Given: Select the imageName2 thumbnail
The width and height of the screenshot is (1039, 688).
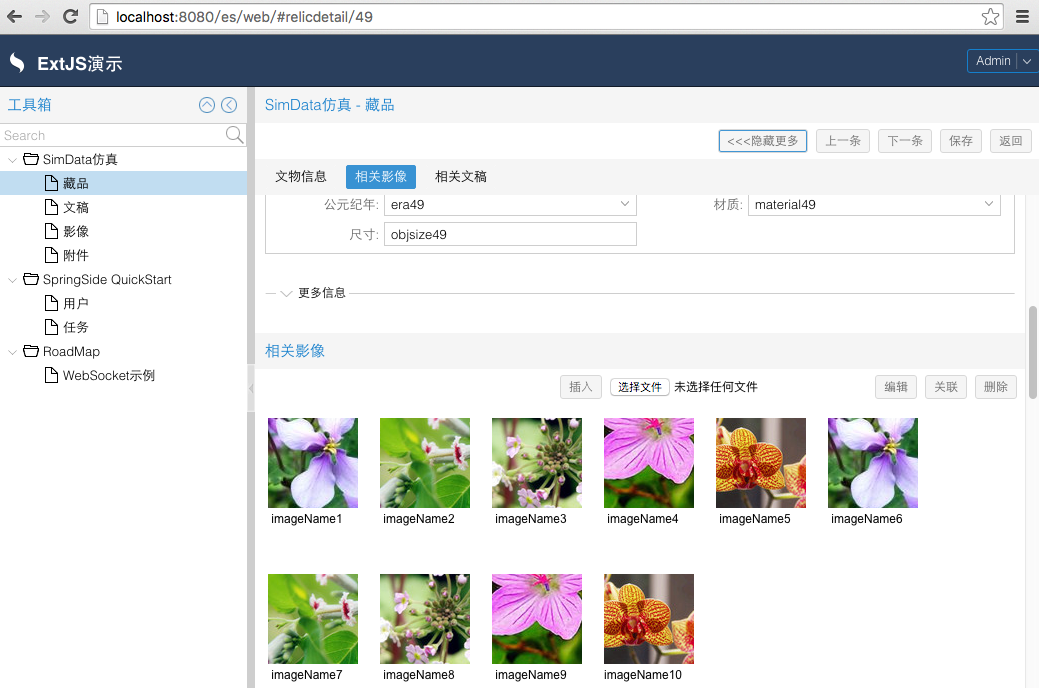Looking at the screenshot, I should tap(425, 463).
